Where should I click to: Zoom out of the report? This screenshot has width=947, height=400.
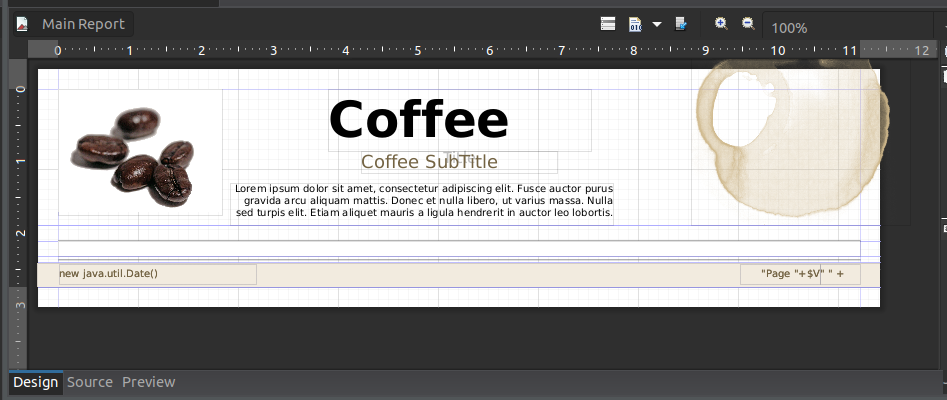pos(747,24)
